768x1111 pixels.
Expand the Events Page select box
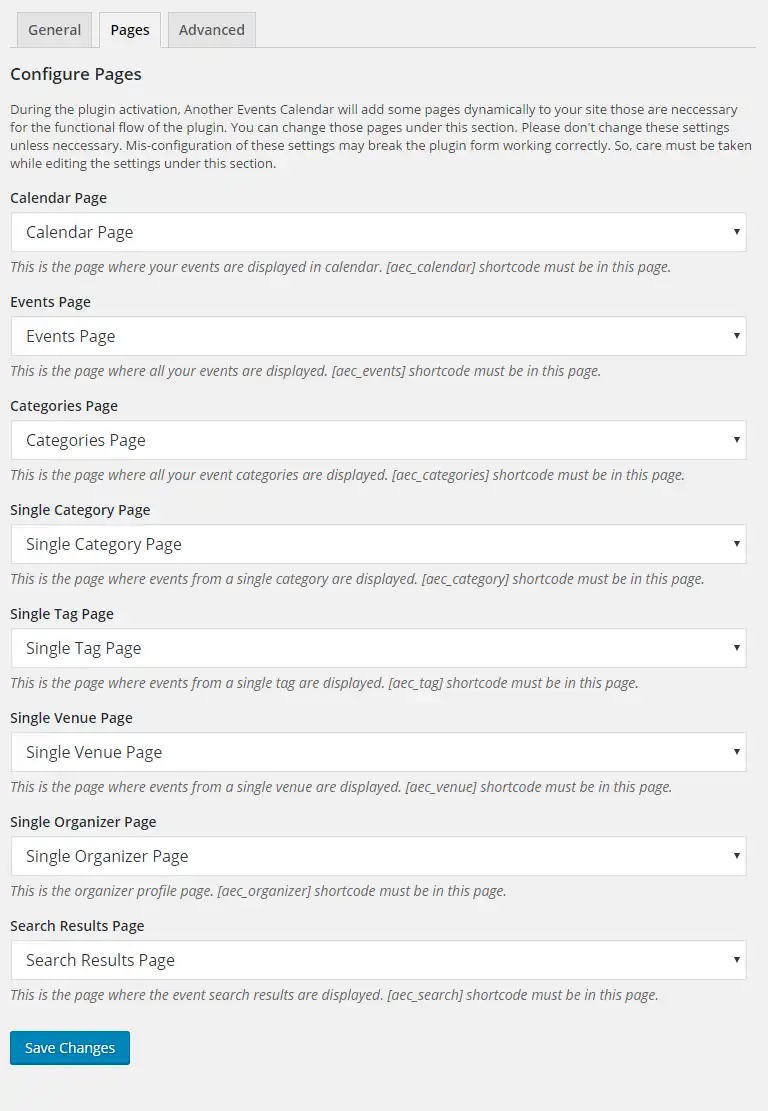coord(378,336)
